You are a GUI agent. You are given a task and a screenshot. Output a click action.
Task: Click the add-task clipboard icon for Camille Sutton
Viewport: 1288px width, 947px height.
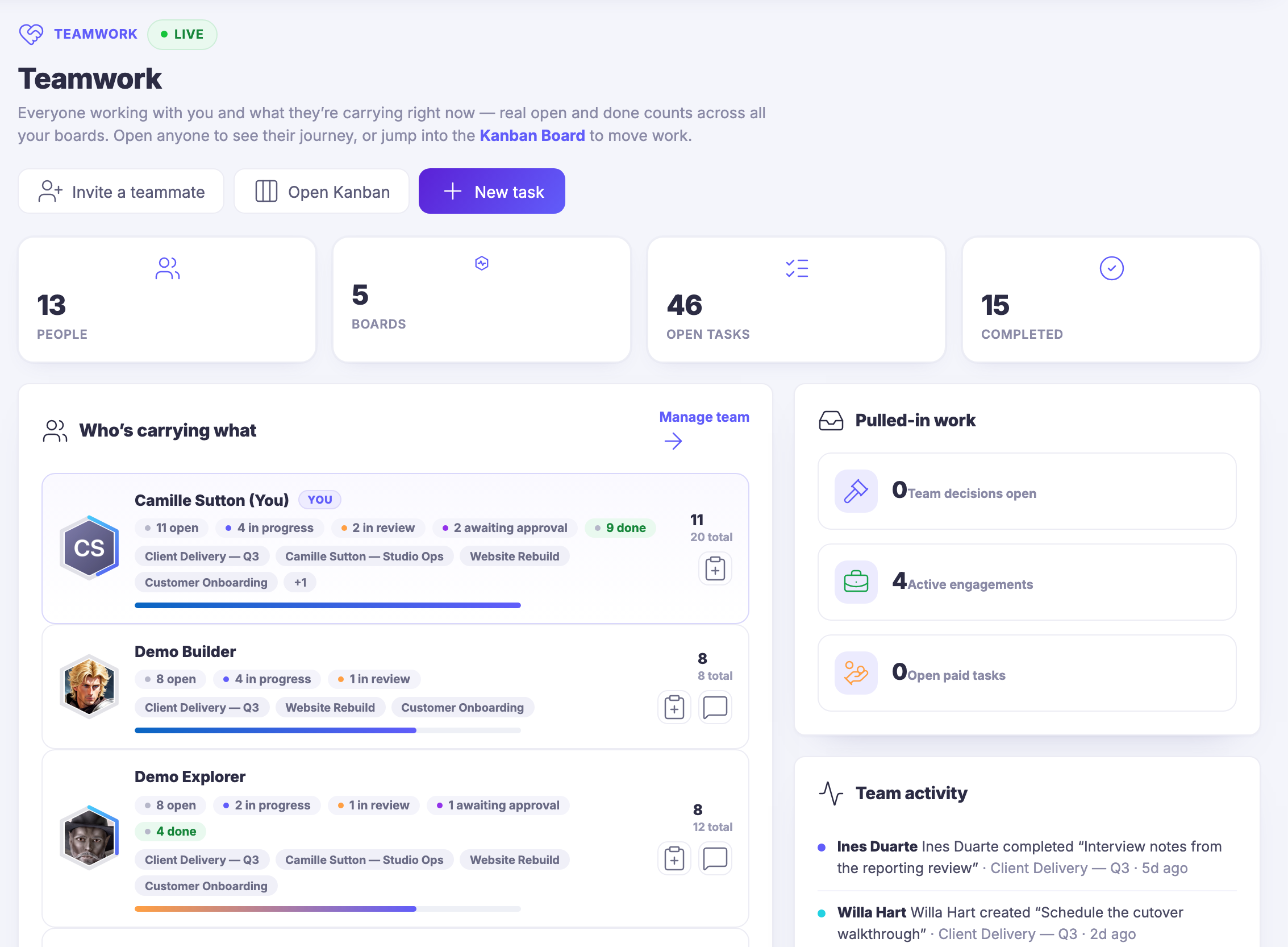pyautogui.click(x=715, y=568)
